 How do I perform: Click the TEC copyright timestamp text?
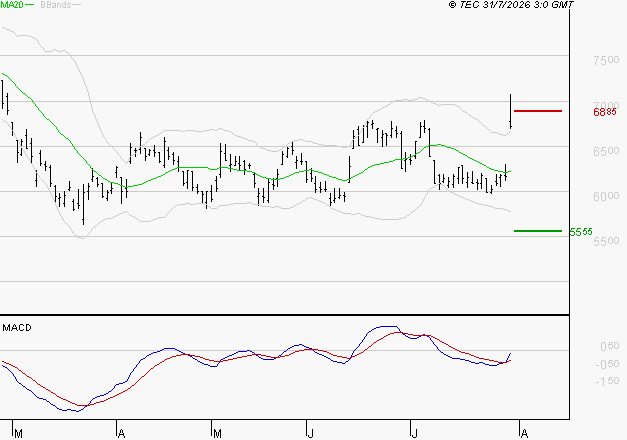[511, 5]
